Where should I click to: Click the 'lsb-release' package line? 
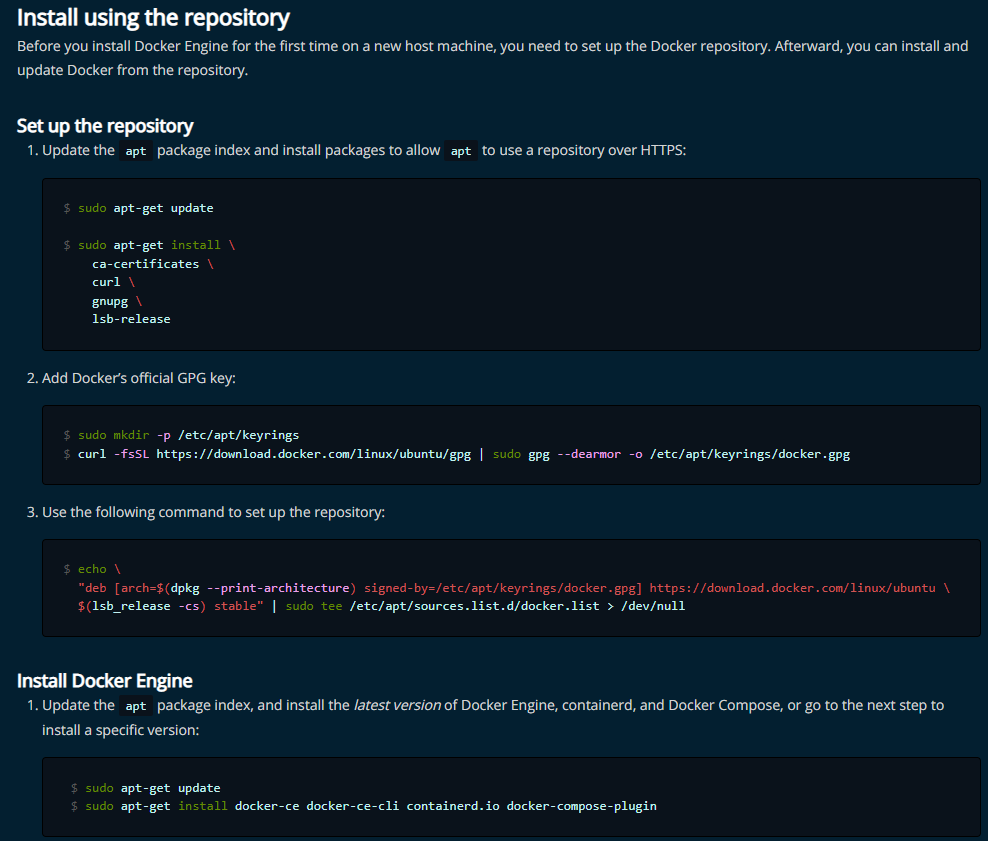pyautogui.click(x=131, y=319)
